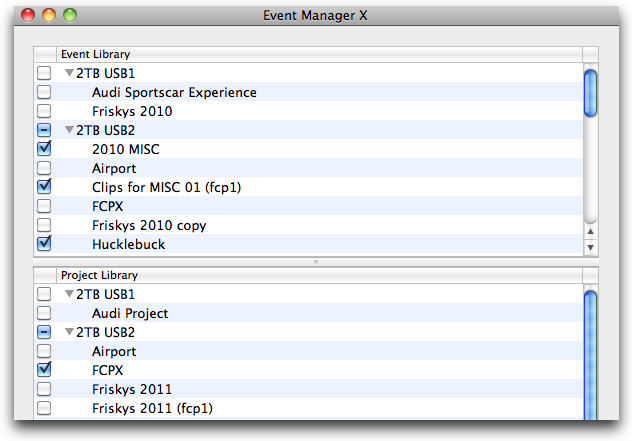The width and height of the screenshot is (632, 441).
Task: Toggle the mixed-state 2TB USB2 event checkbox
Action: 44,130
